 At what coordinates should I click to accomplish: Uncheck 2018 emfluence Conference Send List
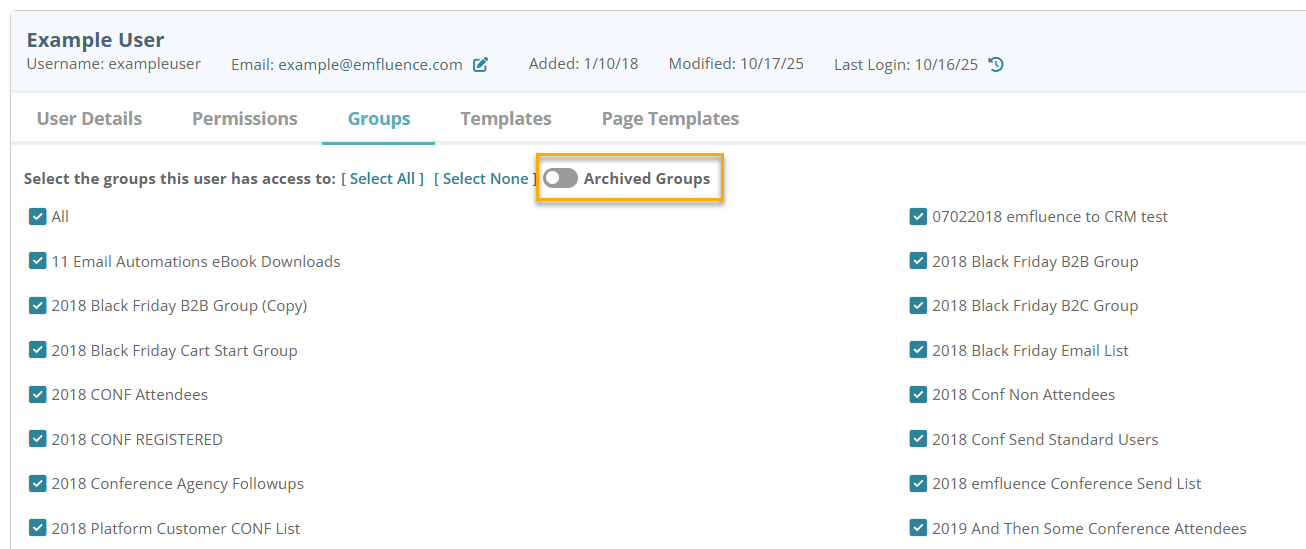tap(918, 483)
